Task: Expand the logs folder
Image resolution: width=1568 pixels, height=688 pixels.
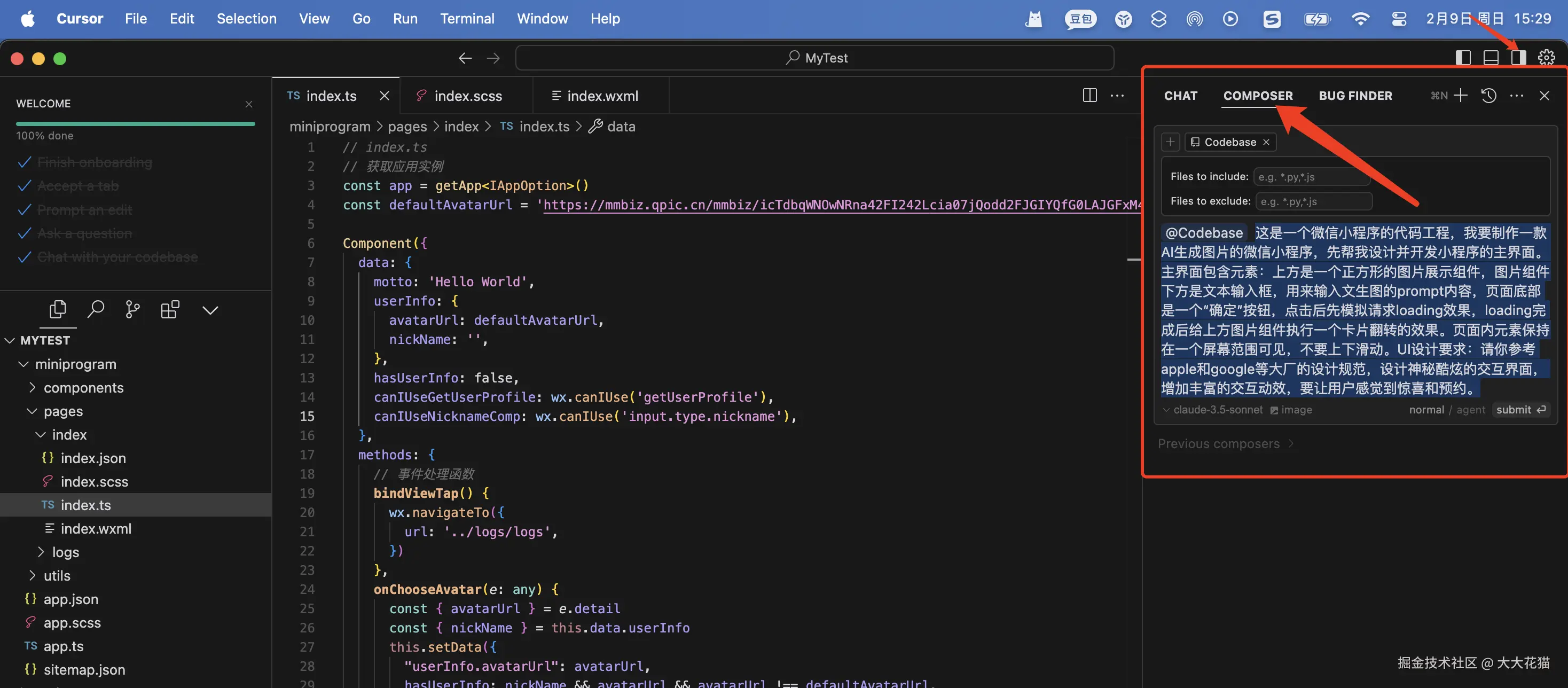Action: click(x=65, y=552)
